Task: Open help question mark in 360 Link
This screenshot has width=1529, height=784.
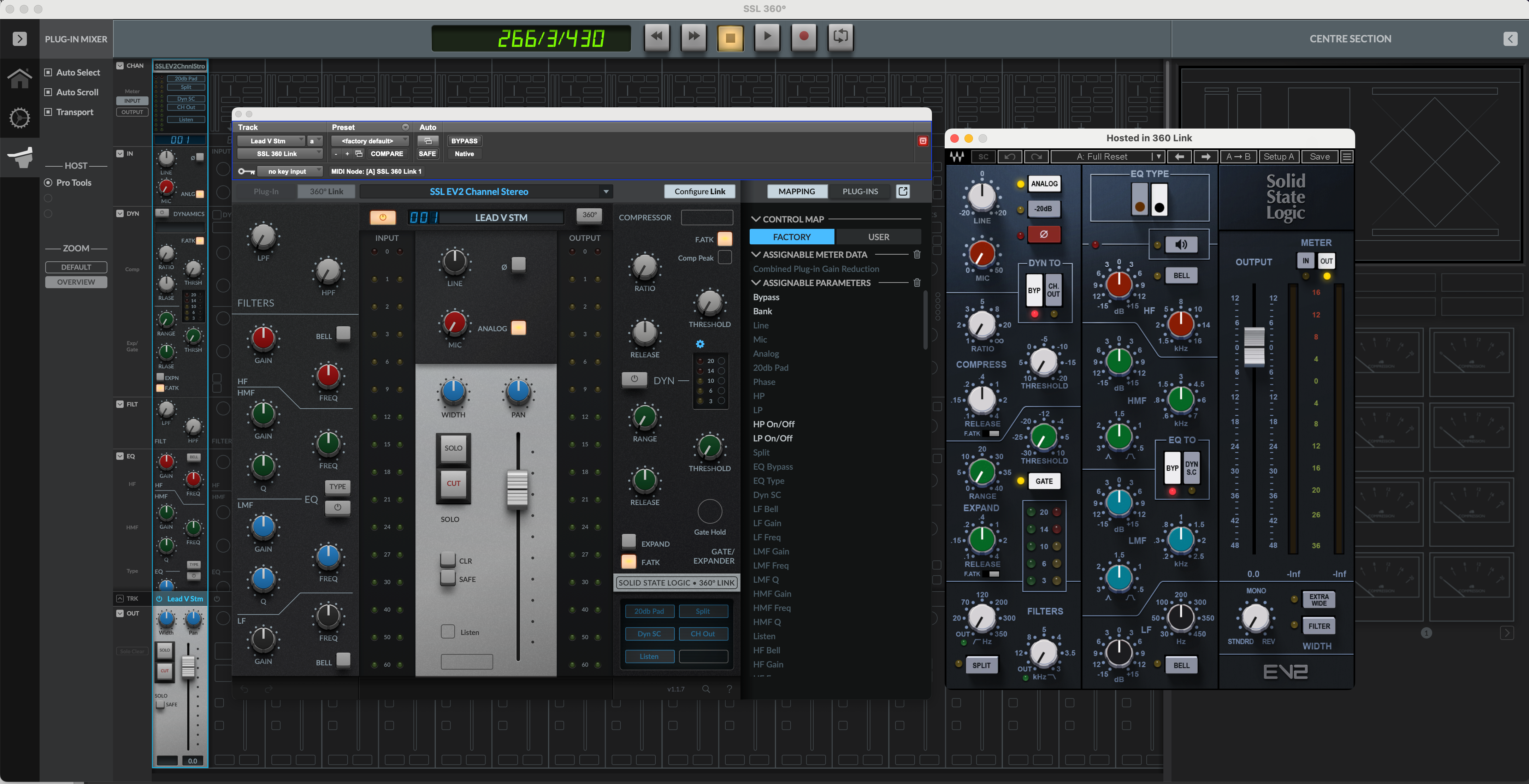Action: point(730,689)
